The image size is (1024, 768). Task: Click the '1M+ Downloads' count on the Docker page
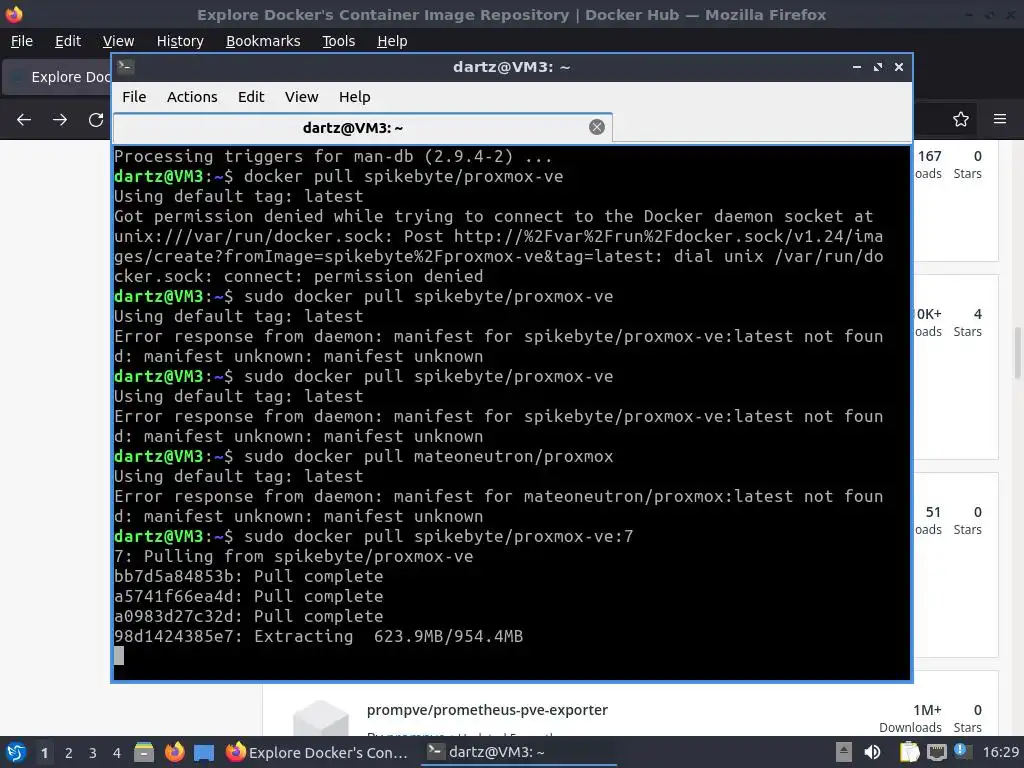point(910,718)
